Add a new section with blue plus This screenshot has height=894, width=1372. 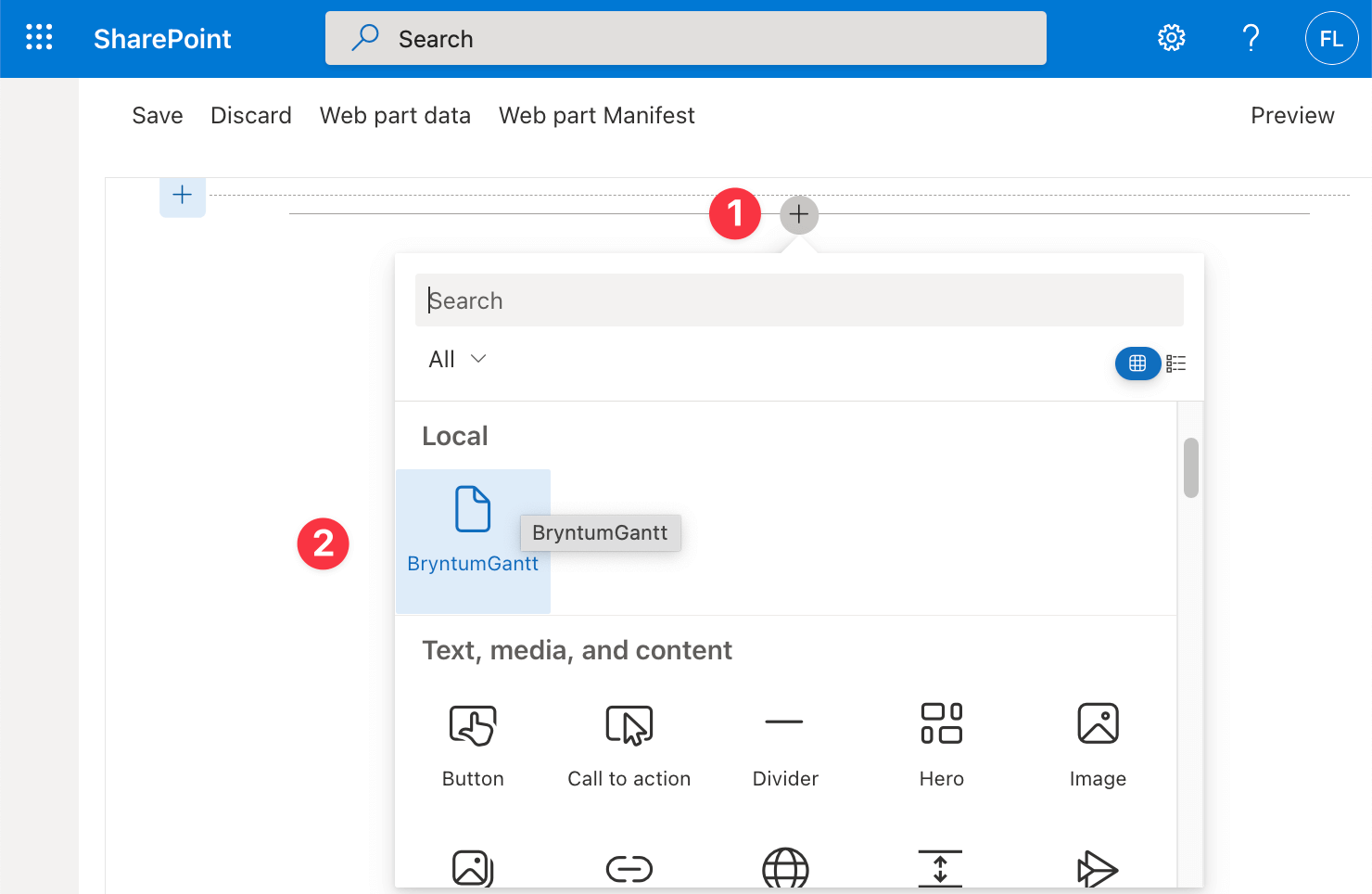pos(183,196)
